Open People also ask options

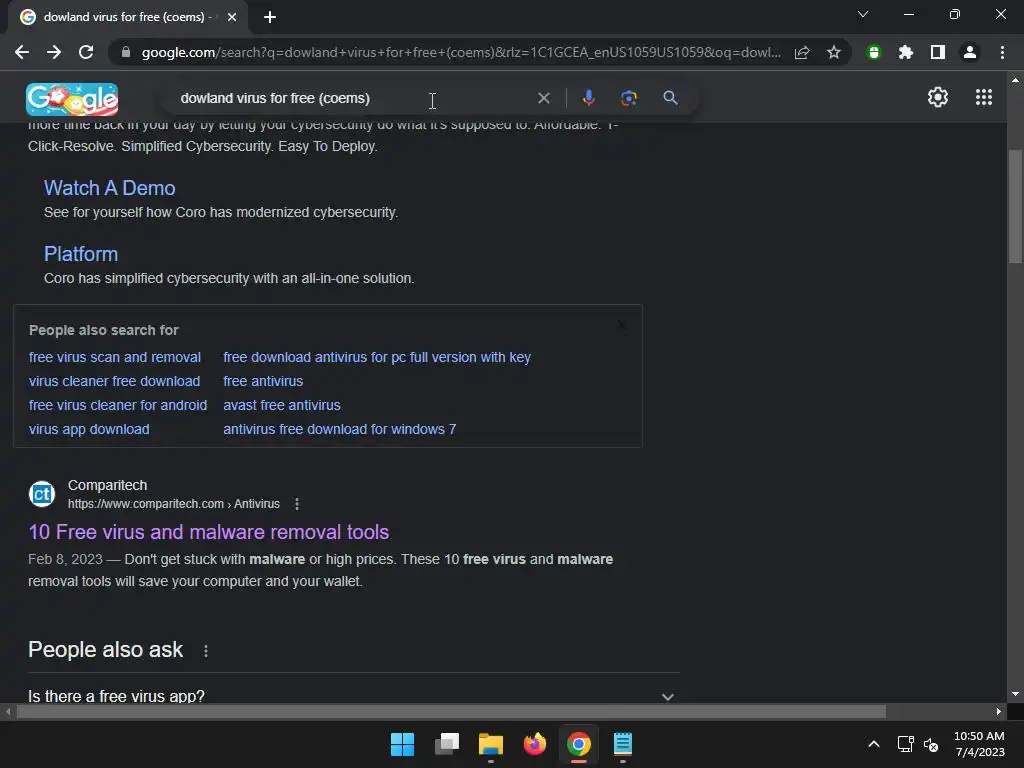point(206,650)
